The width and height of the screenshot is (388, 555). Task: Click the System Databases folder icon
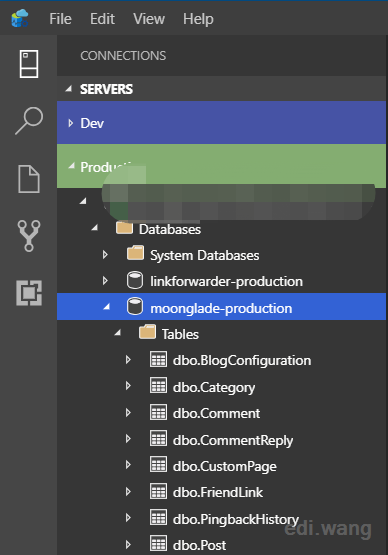(x=135, y=253)
